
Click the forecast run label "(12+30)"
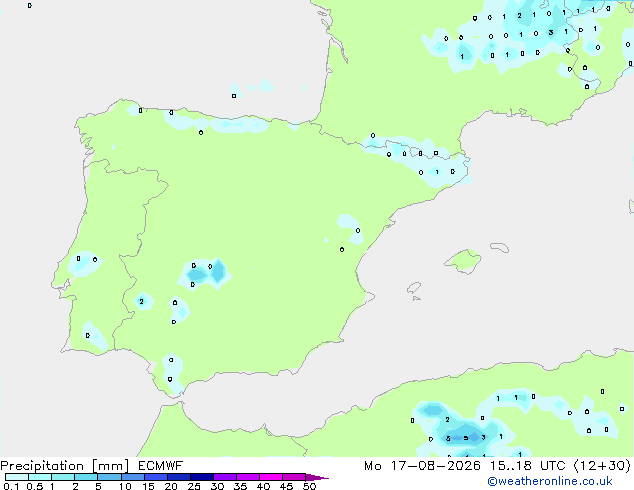point(602,466)
